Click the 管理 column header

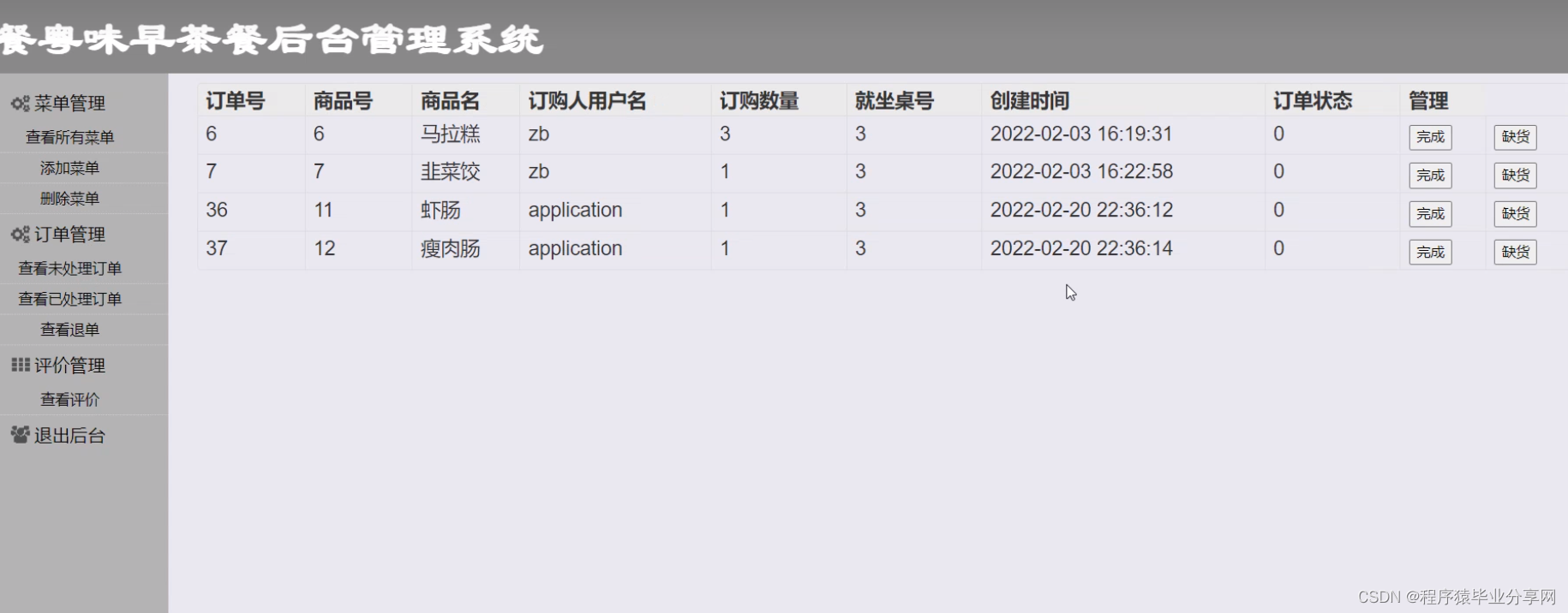point(1428,101)
